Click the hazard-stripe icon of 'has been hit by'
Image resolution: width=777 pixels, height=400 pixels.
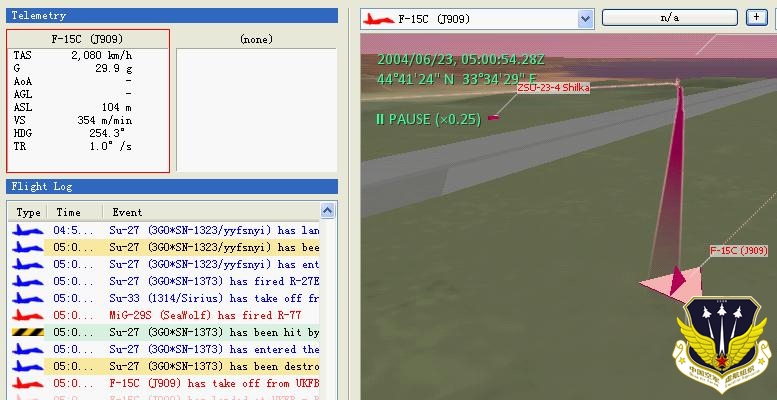[x=28, y=333]
